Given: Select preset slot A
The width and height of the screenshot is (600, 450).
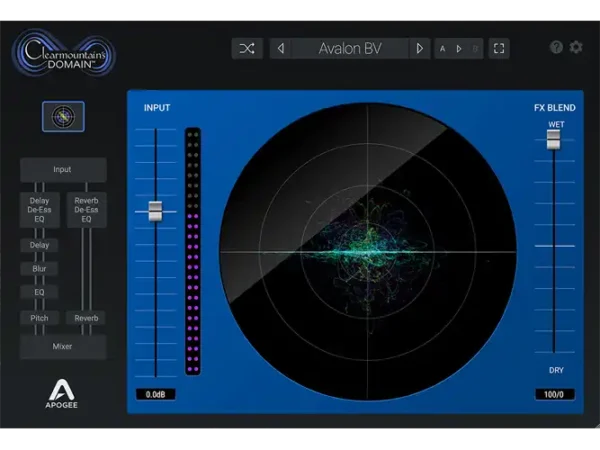Looking at the screenshot, I should coord(443,49).
